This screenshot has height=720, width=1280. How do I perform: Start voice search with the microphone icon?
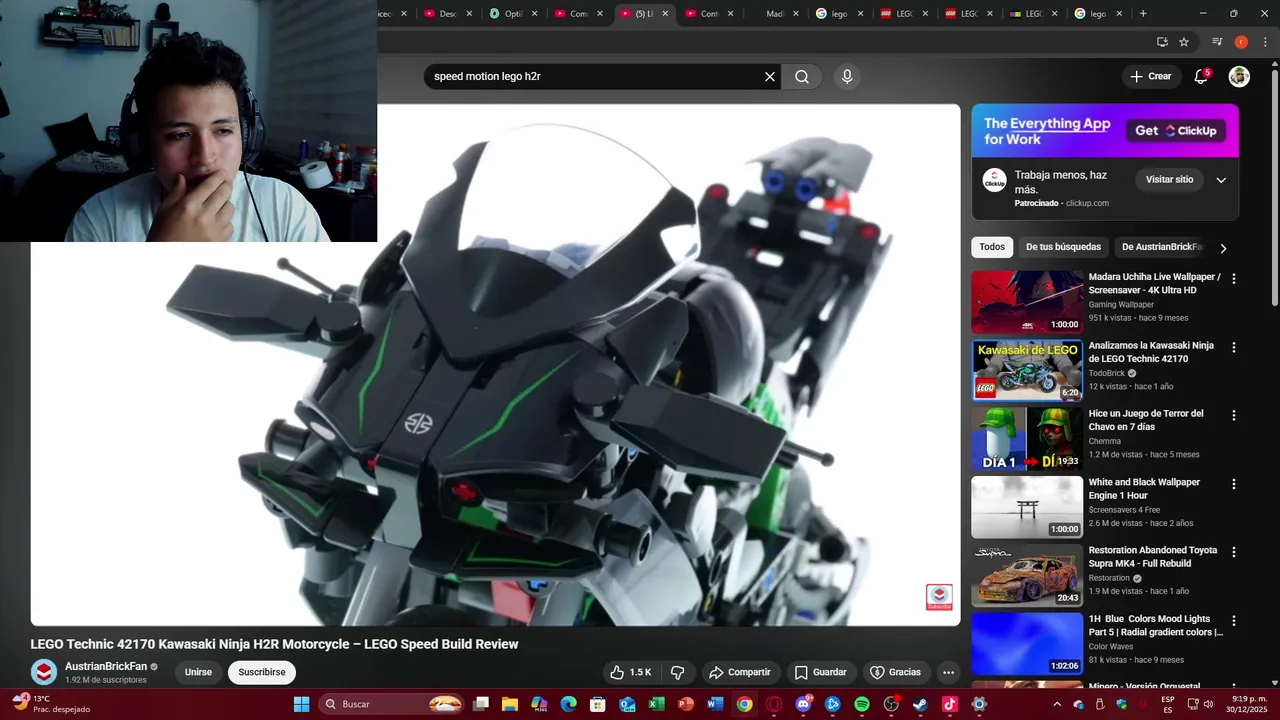847,77
